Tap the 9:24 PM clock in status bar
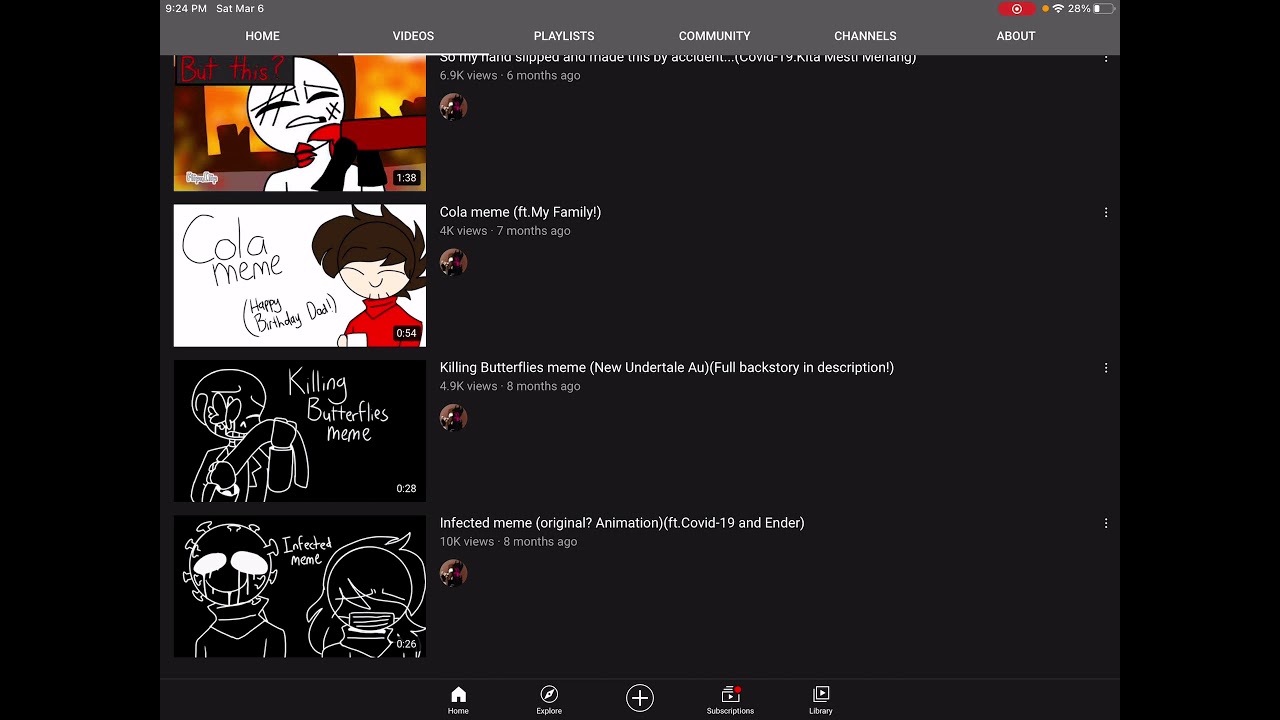 coord(186,9)
